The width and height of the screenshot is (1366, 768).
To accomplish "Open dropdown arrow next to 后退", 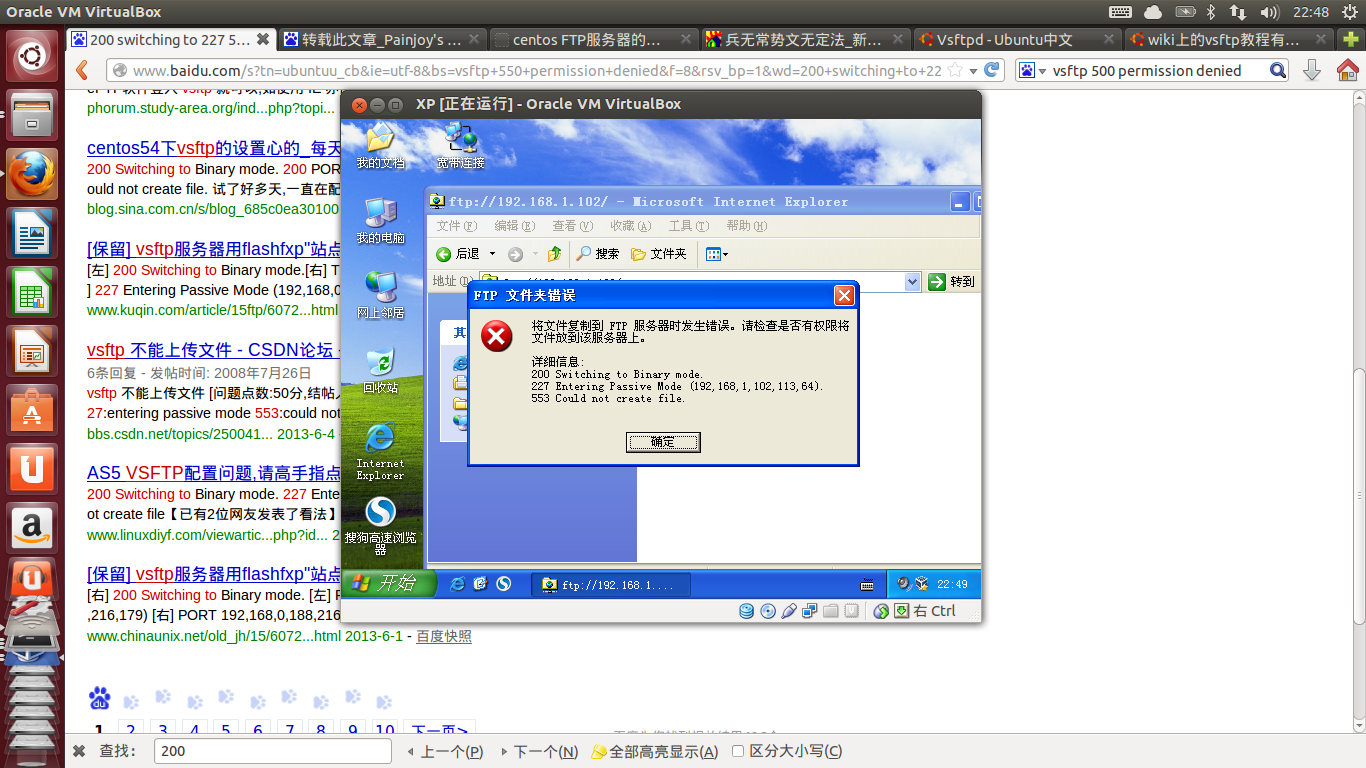I will point(492,254).
